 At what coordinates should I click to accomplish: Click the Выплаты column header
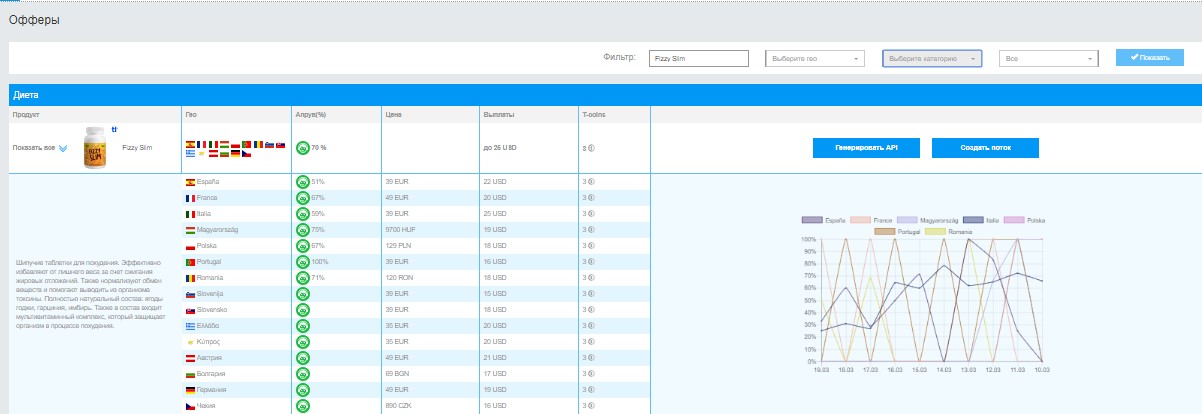click(x=498, y=114)
